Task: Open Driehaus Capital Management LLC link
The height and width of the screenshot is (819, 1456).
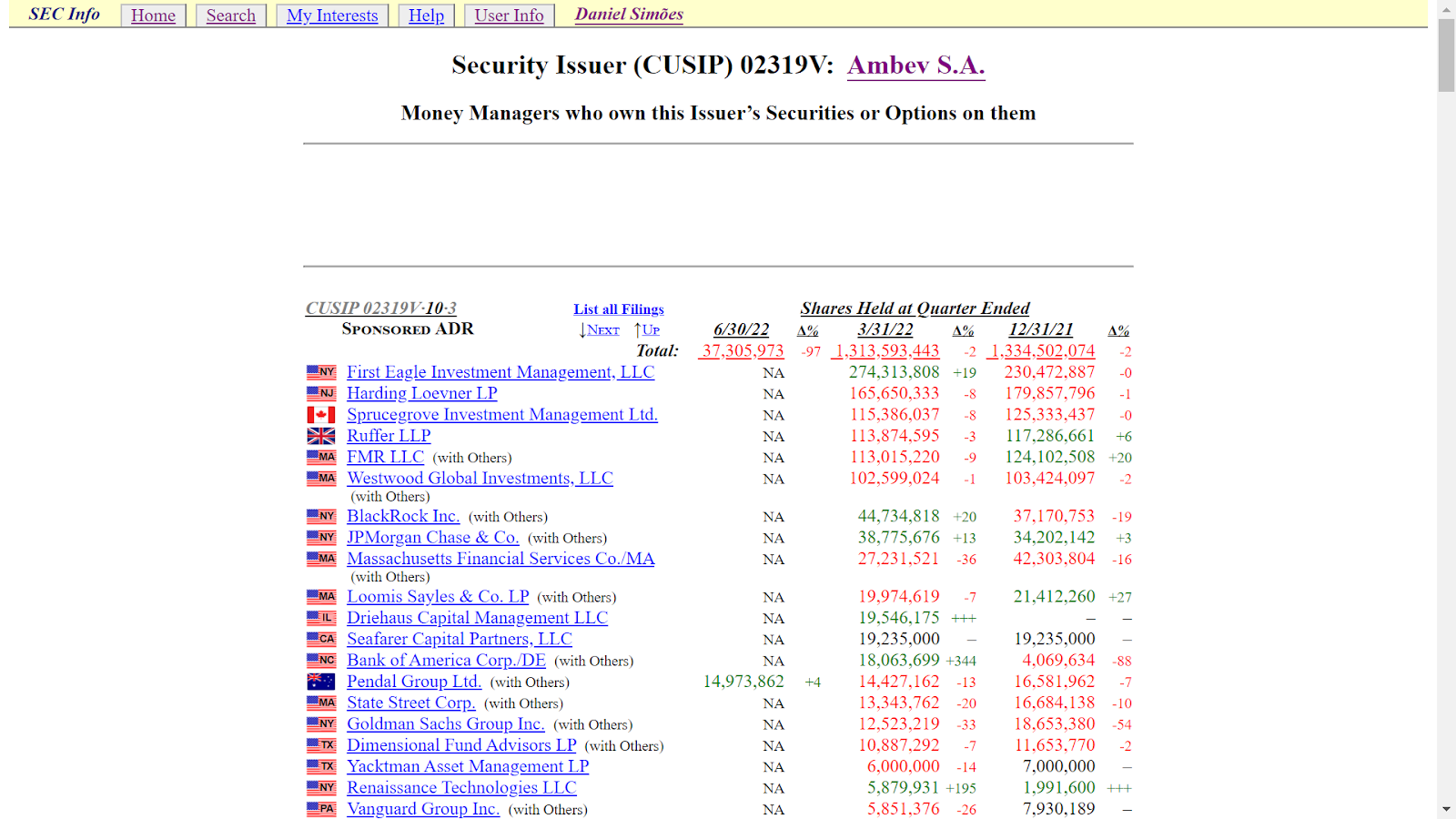Action: coord(477,618)
